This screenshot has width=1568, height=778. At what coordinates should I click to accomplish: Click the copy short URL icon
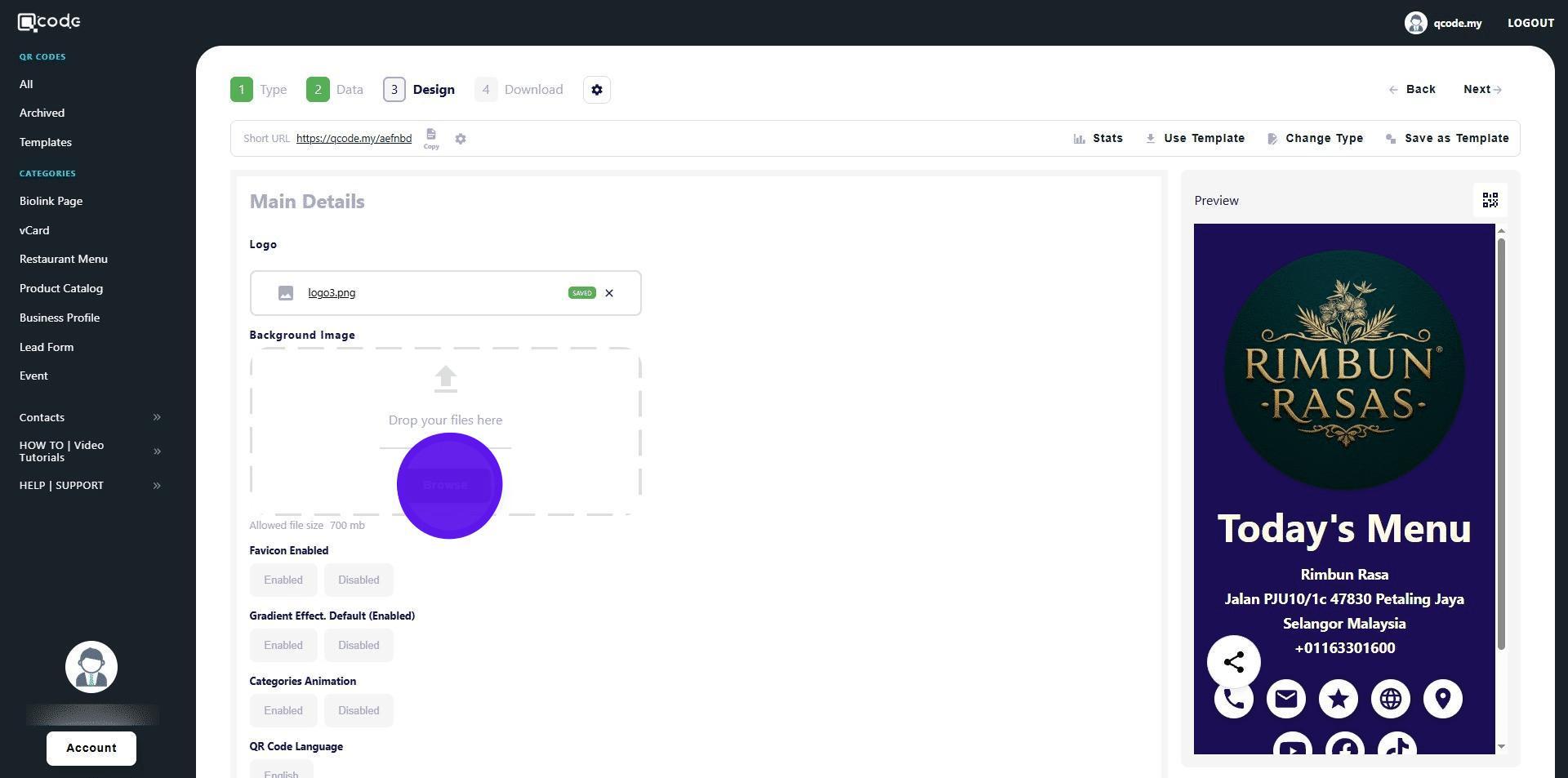click(431, 137)
